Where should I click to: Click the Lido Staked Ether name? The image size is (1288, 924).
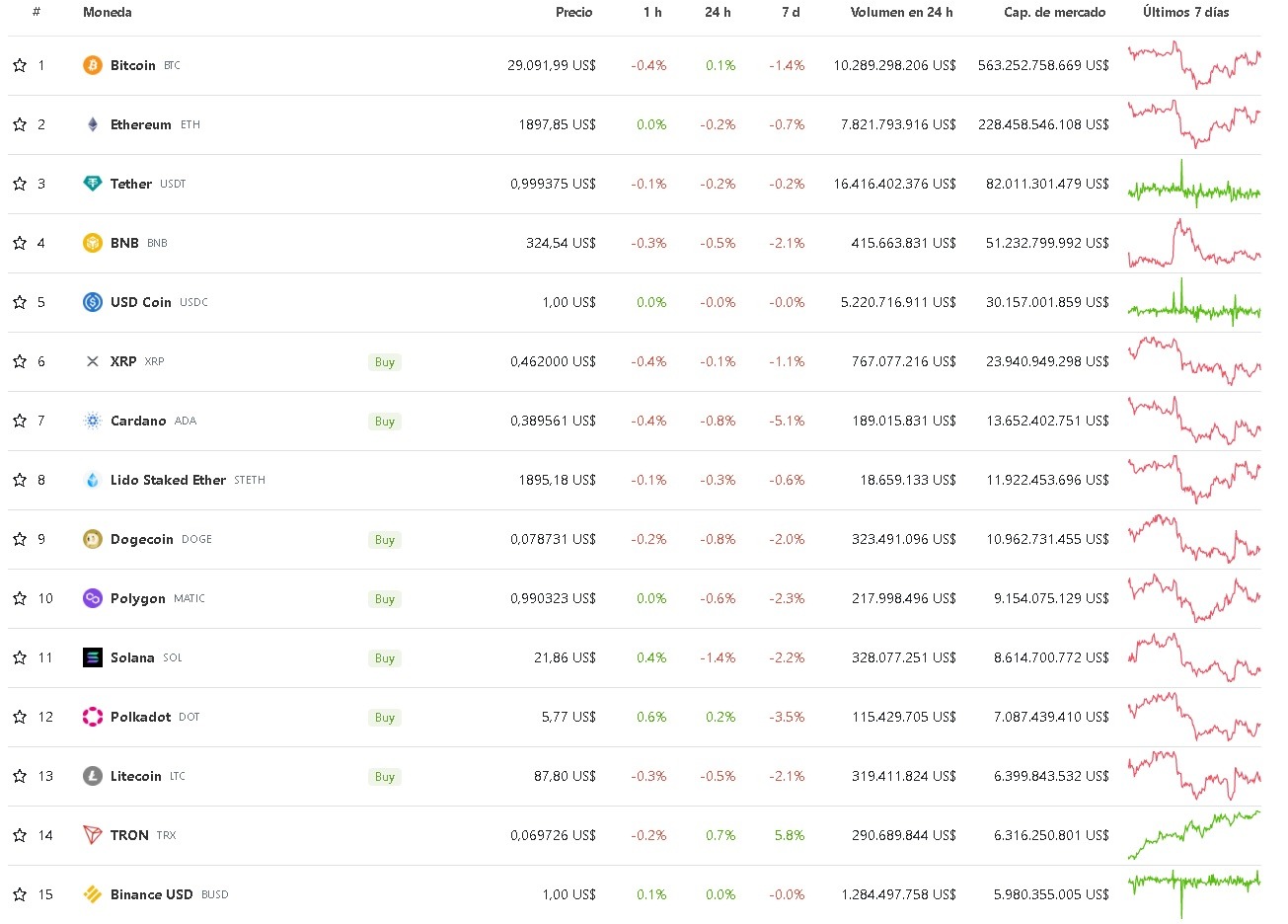click(x=168, y=480)
